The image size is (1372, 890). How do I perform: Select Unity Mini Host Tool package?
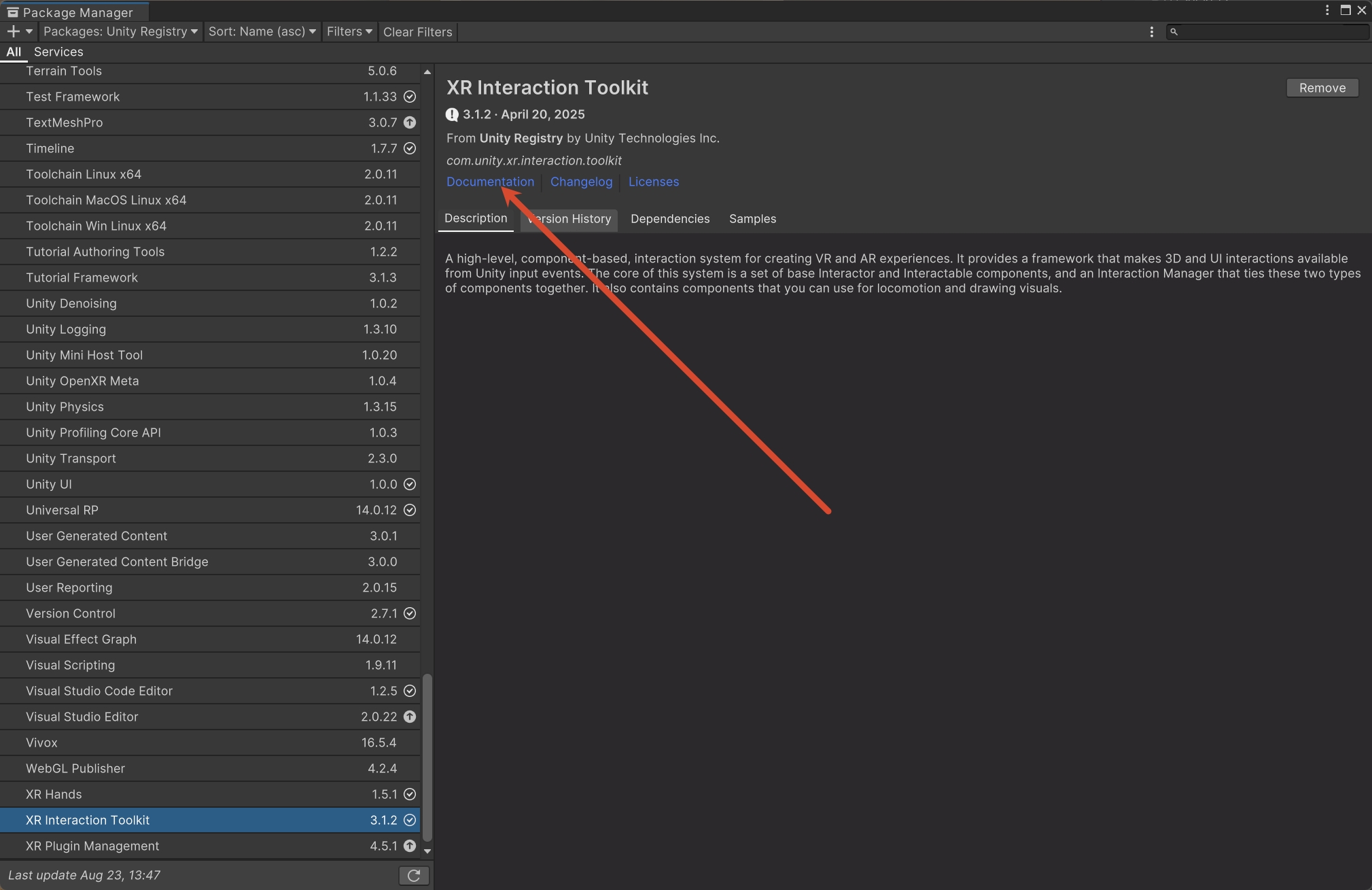[210, 355]
